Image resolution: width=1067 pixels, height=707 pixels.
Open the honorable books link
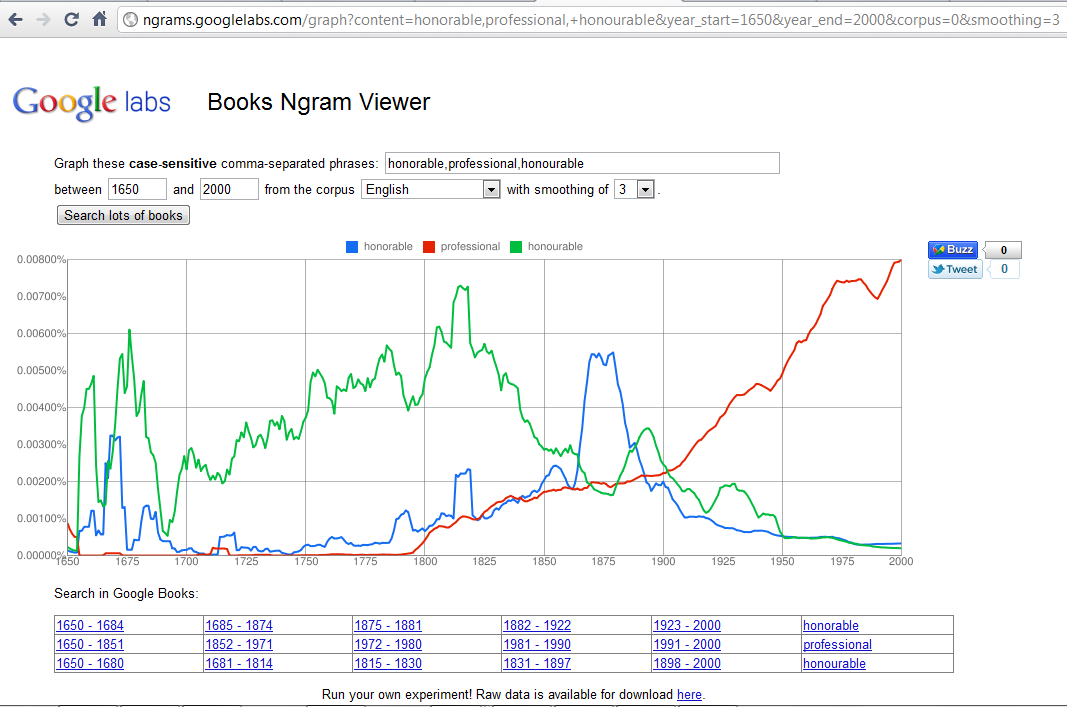(x=831, y=625)
